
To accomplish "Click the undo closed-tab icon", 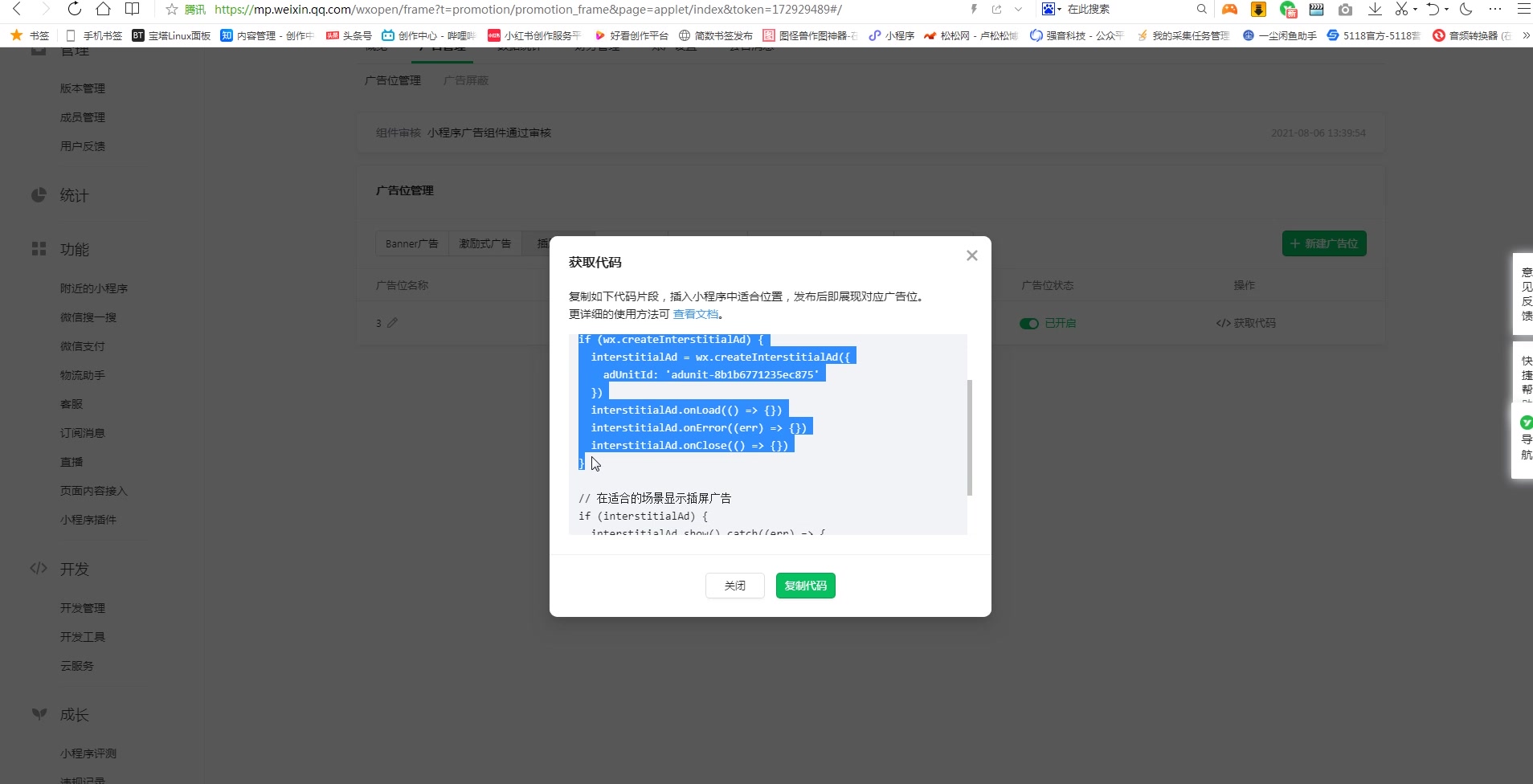I will (1433, 9).
